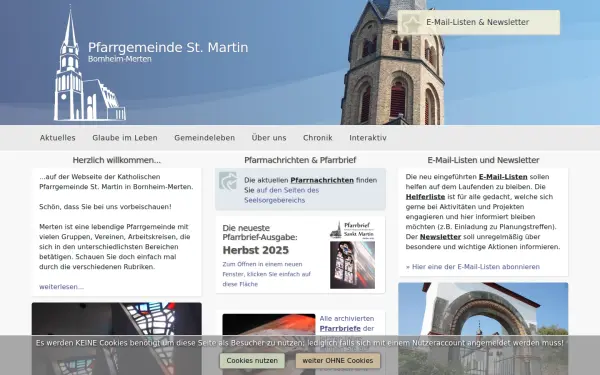Click the Bornheim-Merten subtitle
The height and width of the screenshot is (375, 600).
[x=120, y=59]
